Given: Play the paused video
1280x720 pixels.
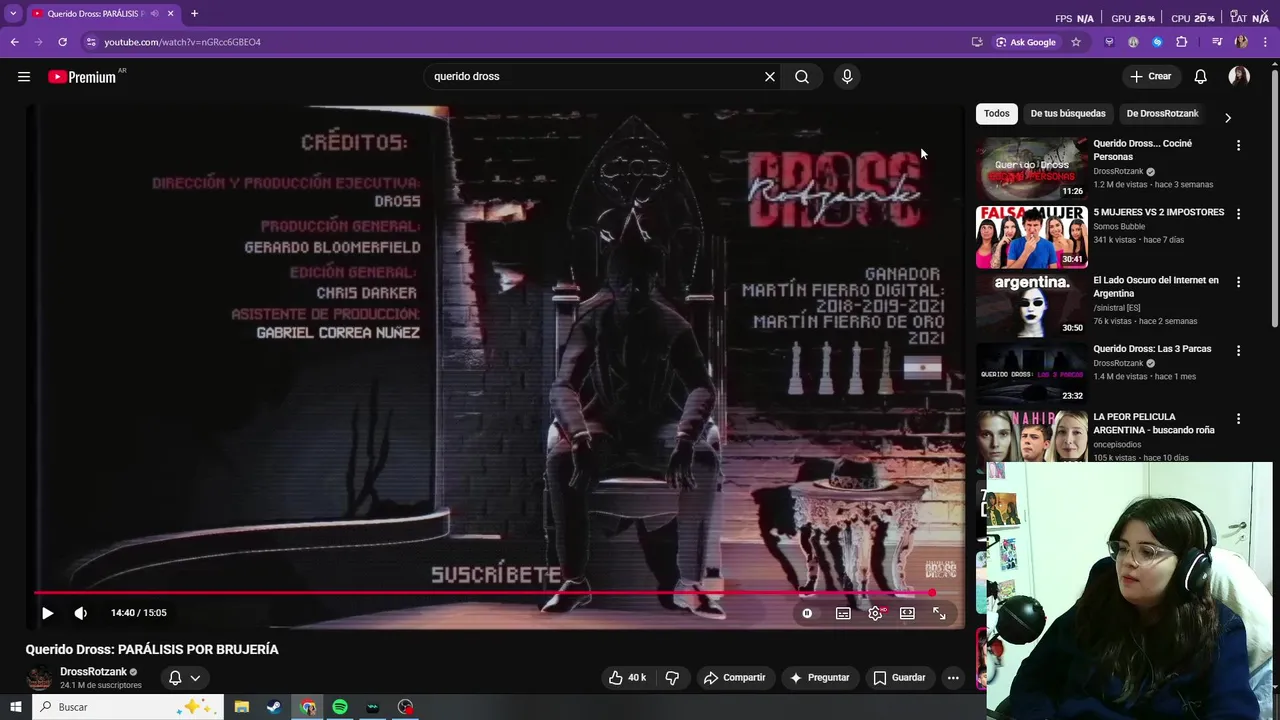Looking at the screenshot, I should pyautogui.click(x=47, y=613).
